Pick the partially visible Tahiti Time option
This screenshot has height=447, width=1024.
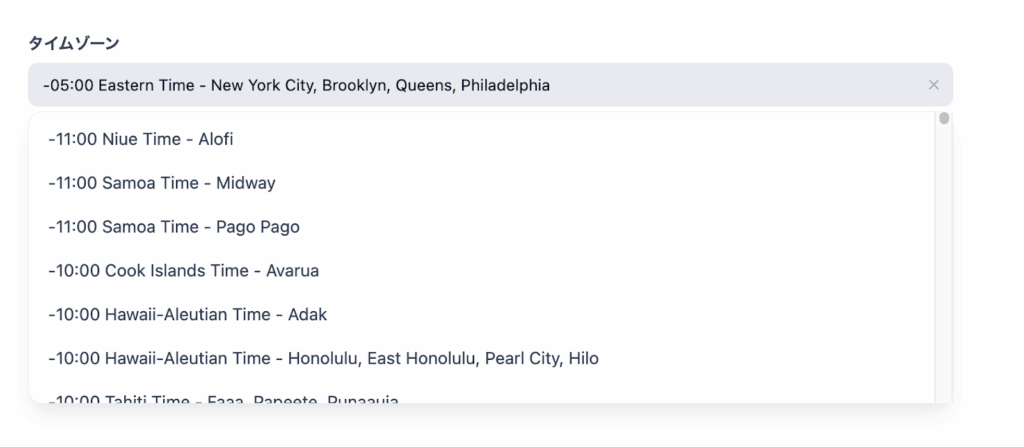pyautogui.click(x=222, y=399)
